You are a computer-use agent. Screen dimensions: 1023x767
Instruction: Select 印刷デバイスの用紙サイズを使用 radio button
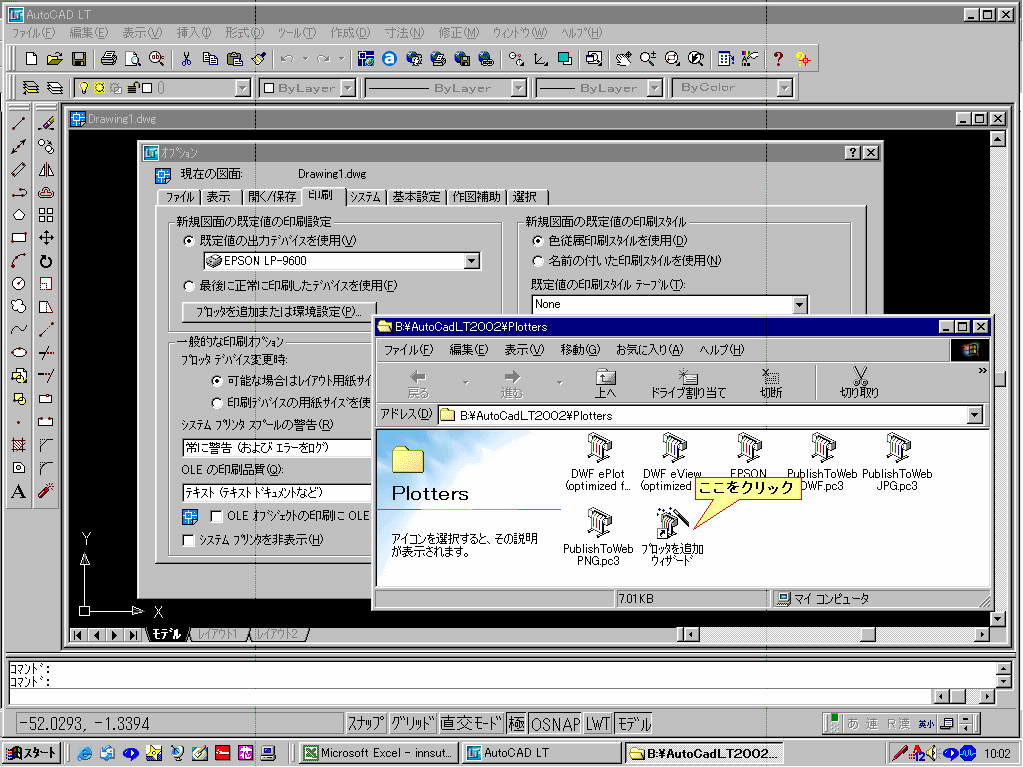pos(217,402)
